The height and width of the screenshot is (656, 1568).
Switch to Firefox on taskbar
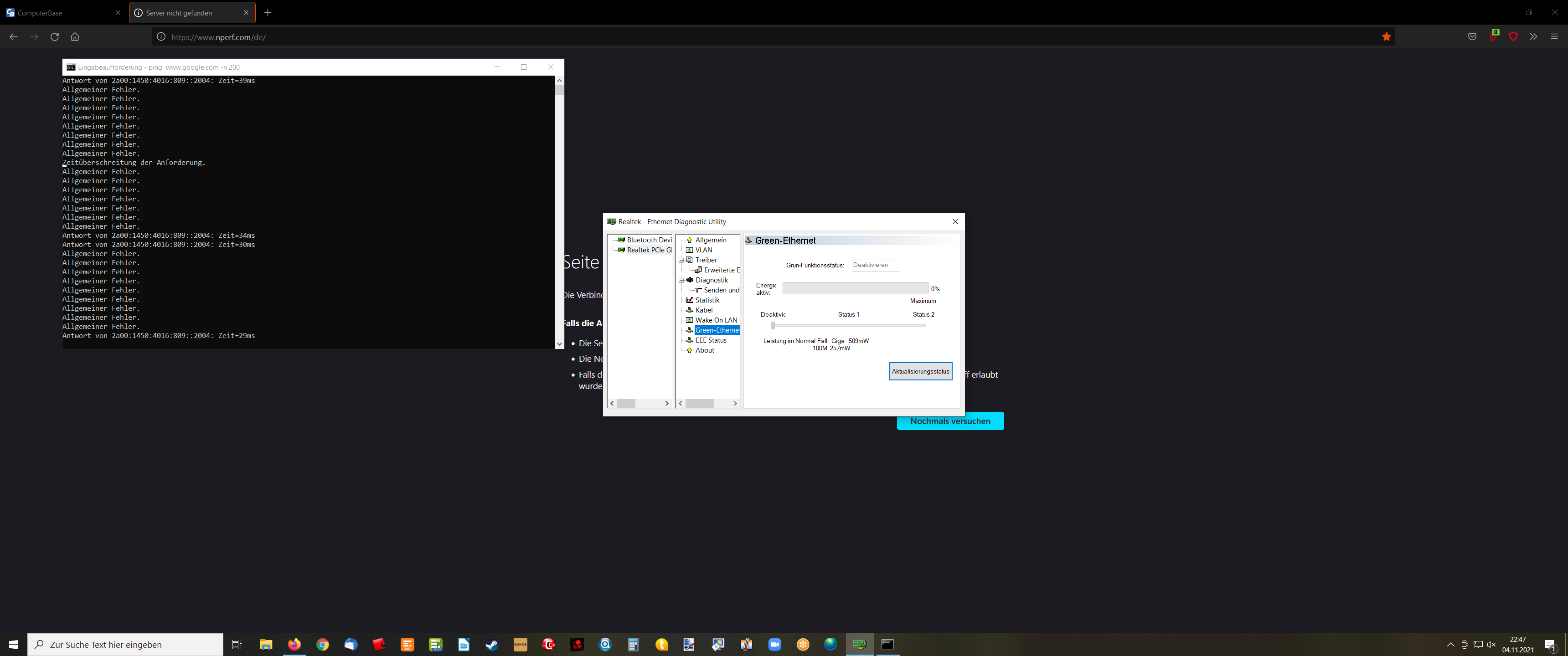[x=294, y=645]
